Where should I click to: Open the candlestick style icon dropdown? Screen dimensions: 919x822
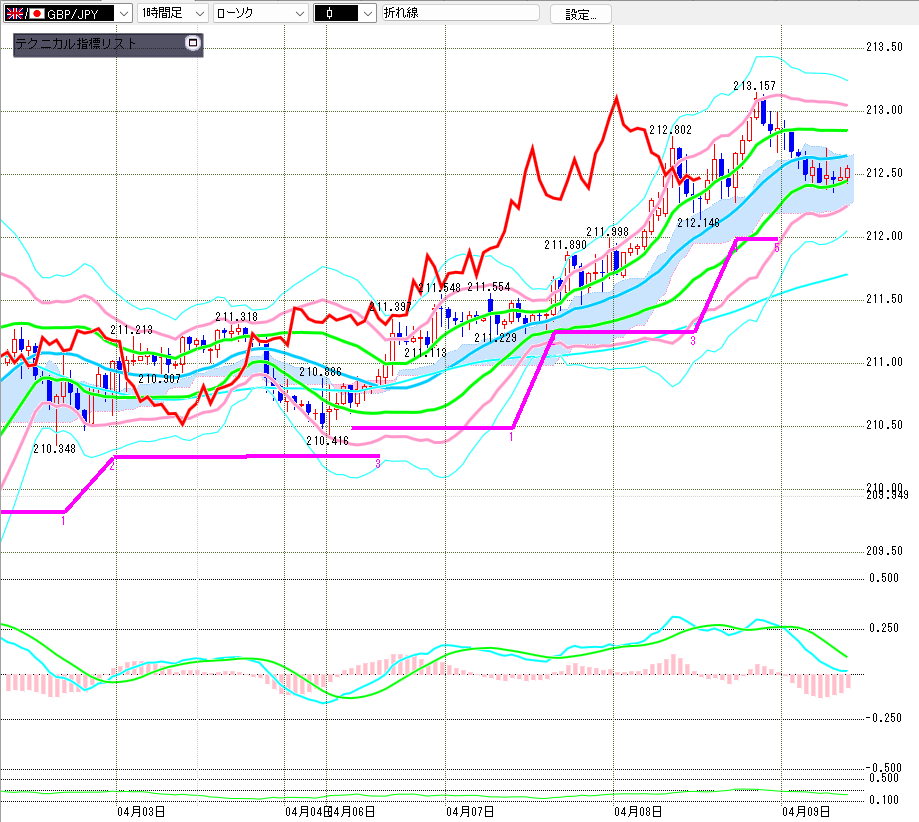pyautogui.click(x=367, y=13)
